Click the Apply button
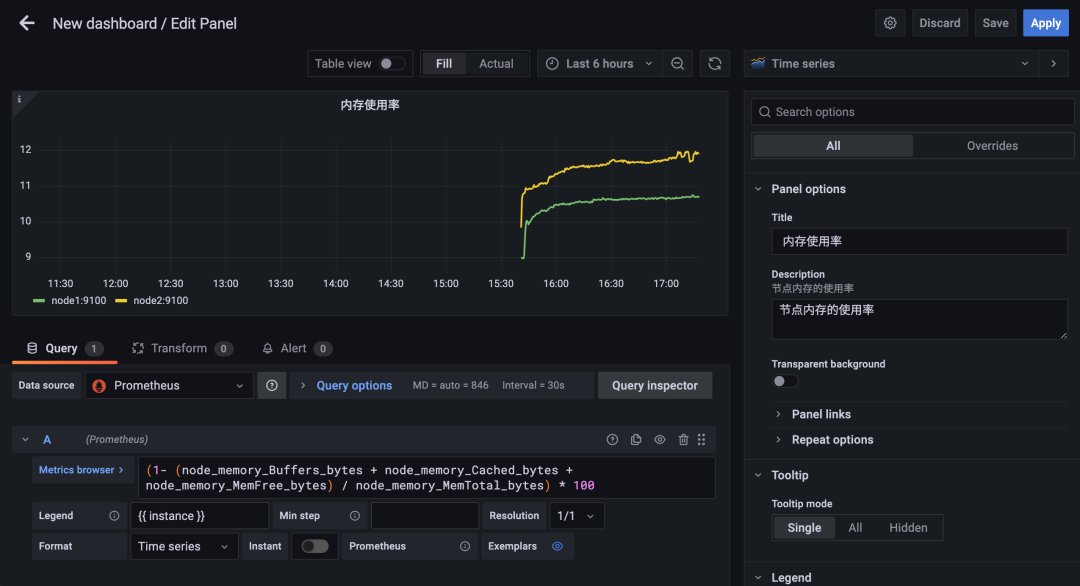 tap(1045, 23)
